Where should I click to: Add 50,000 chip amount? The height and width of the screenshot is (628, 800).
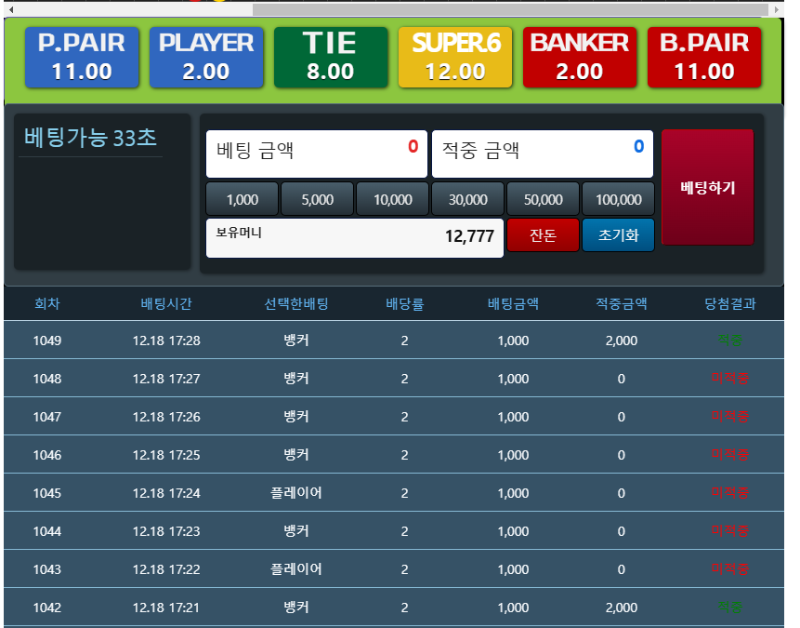click(x=543, y=199)
